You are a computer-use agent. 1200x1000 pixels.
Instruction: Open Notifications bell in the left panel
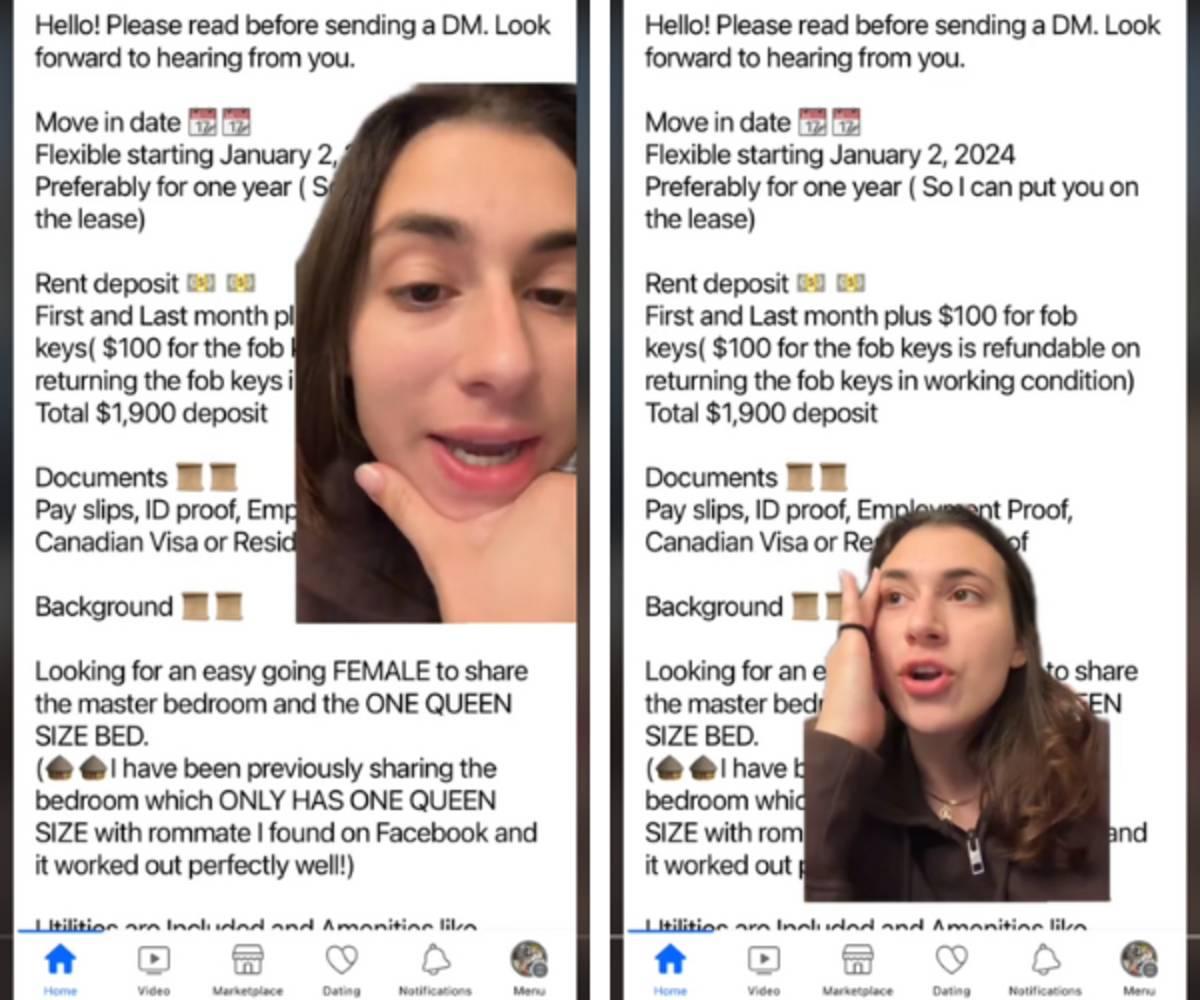[435, 961]
